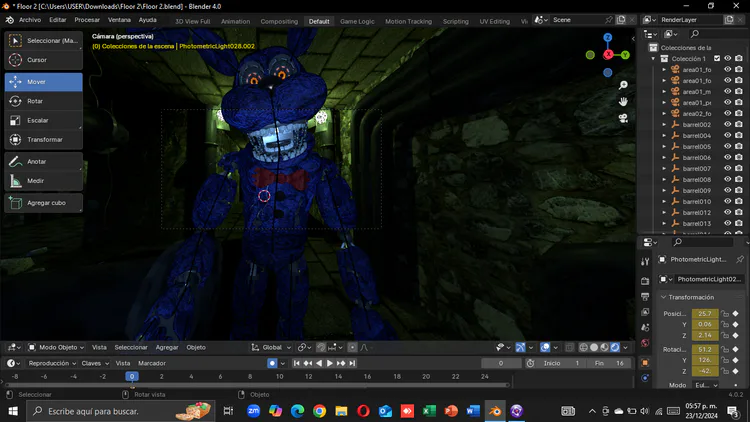The image size is (750, 422).
Task: Expand the barrel004 tree item
Action: (x=664, y=135)
